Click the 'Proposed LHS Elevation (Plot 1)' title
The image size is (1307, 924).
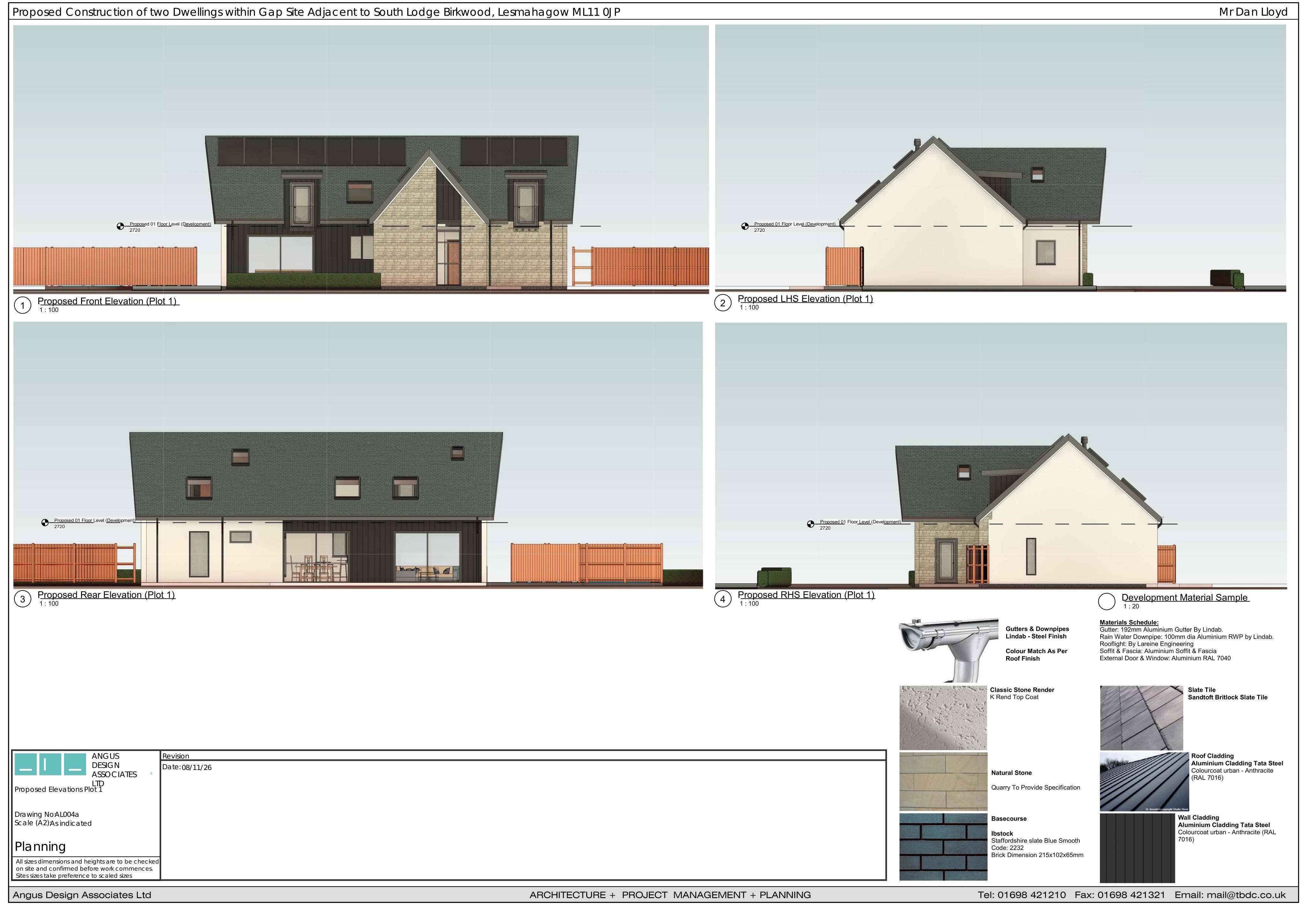[805, 299]
